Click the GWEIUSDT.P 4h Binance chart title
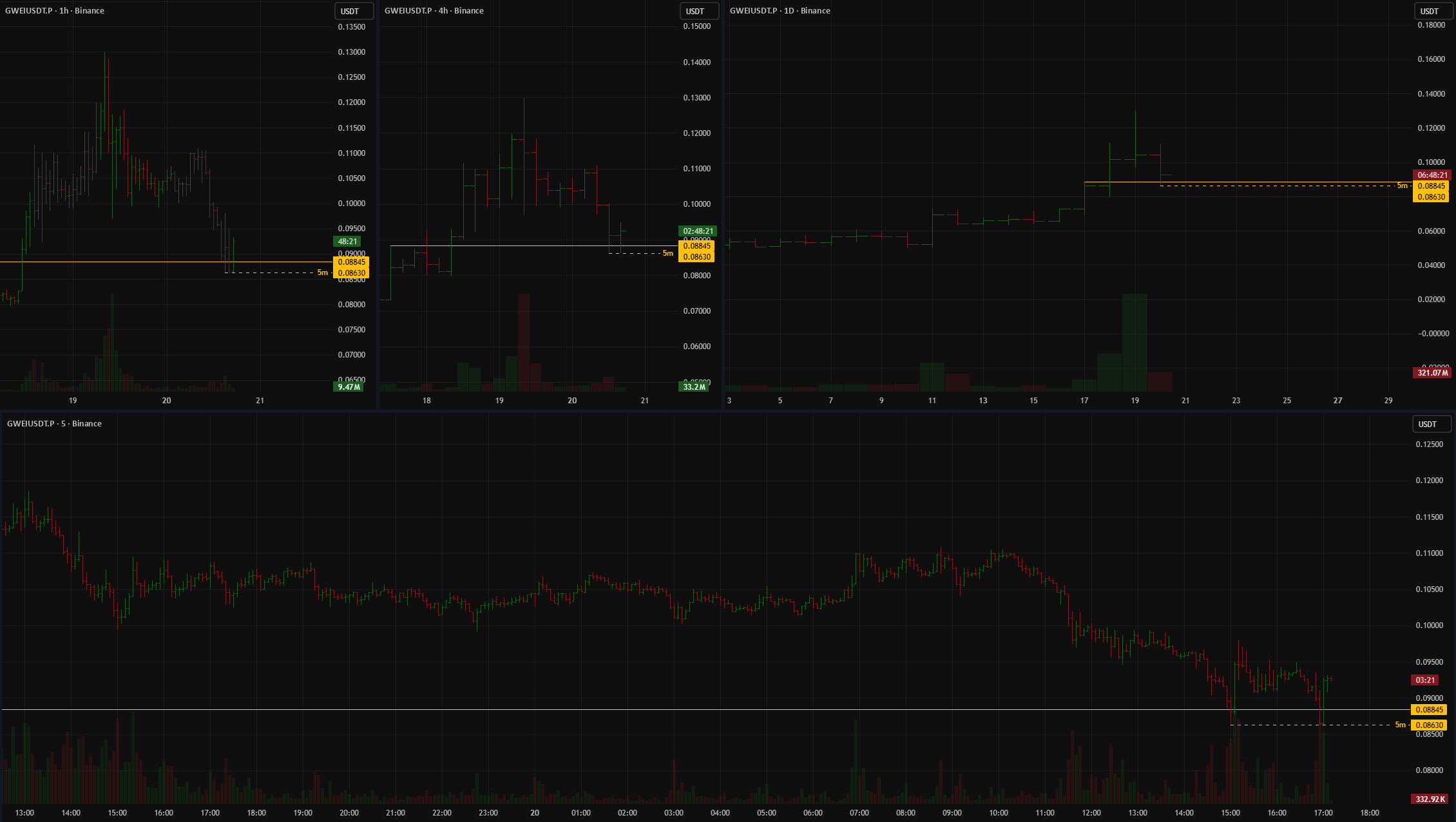Viewport: 1456px width, 822px height. pos(434,11)
